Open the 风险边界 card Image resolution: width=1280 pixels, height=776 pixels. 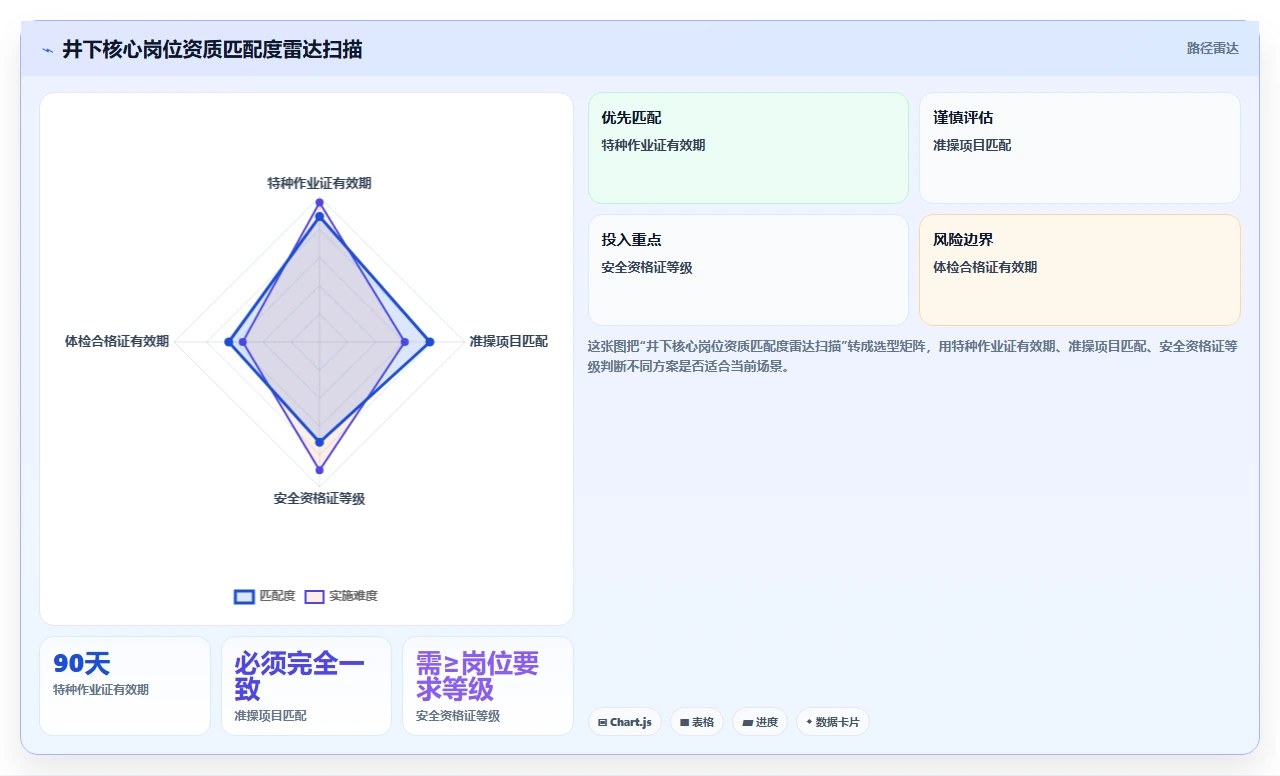click(x=1080, y=270)
